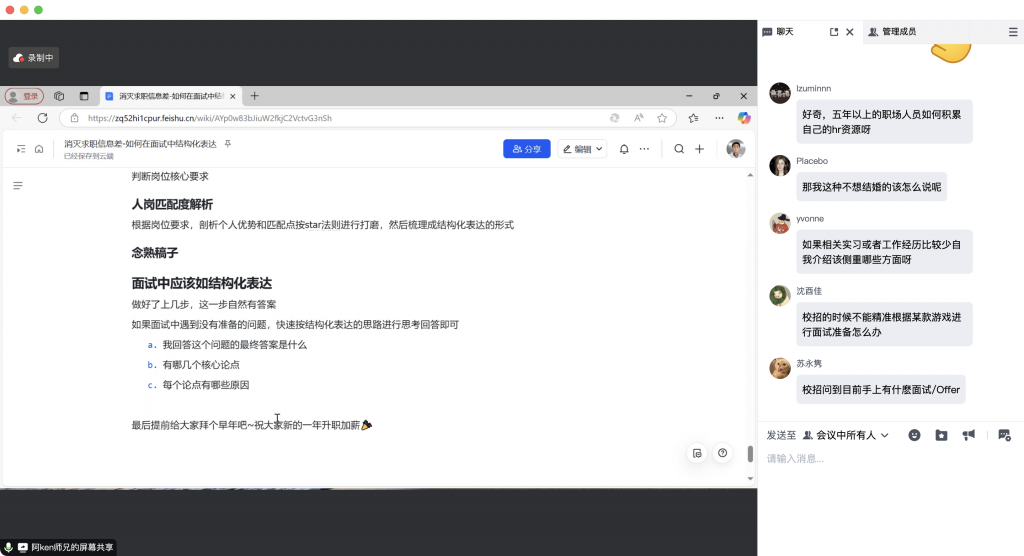
Task: Click the 登录 login button in browser
Action: pos(25,96)
